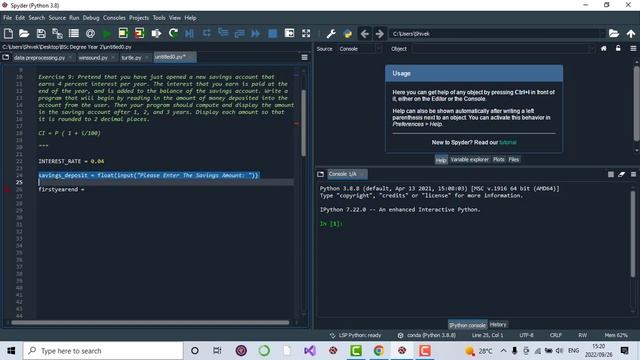Run the current cell

coord(123,33)
